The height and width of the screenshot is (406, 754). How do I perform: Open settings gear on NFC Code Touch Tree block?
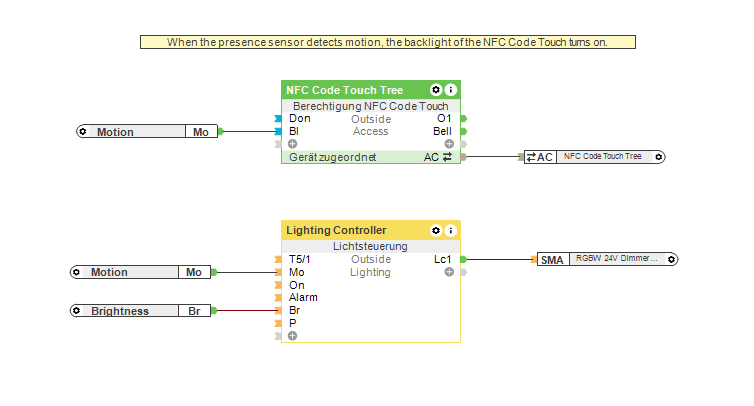click(436, 90)
